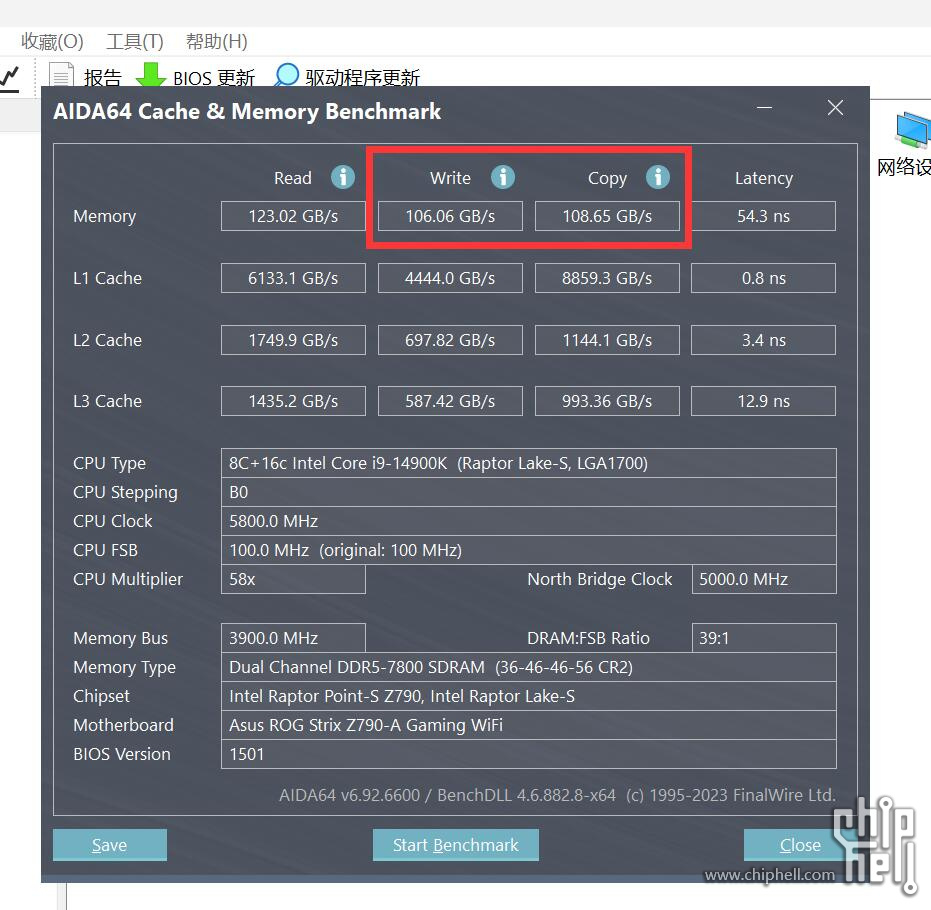The image size is (931, 910).
Task: Open the report (报告) toolbar icon
Action: [x=61, y=76]
